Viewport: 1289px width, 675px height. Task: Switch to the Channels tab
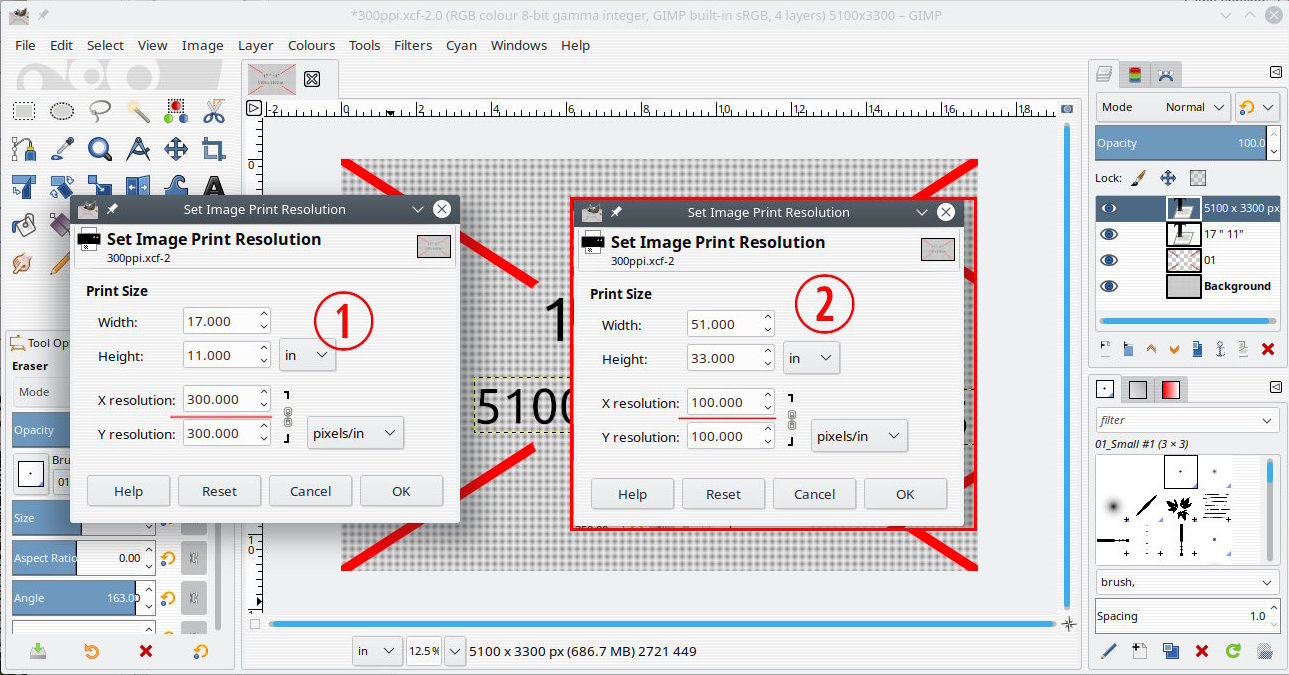coord(1135,74)
